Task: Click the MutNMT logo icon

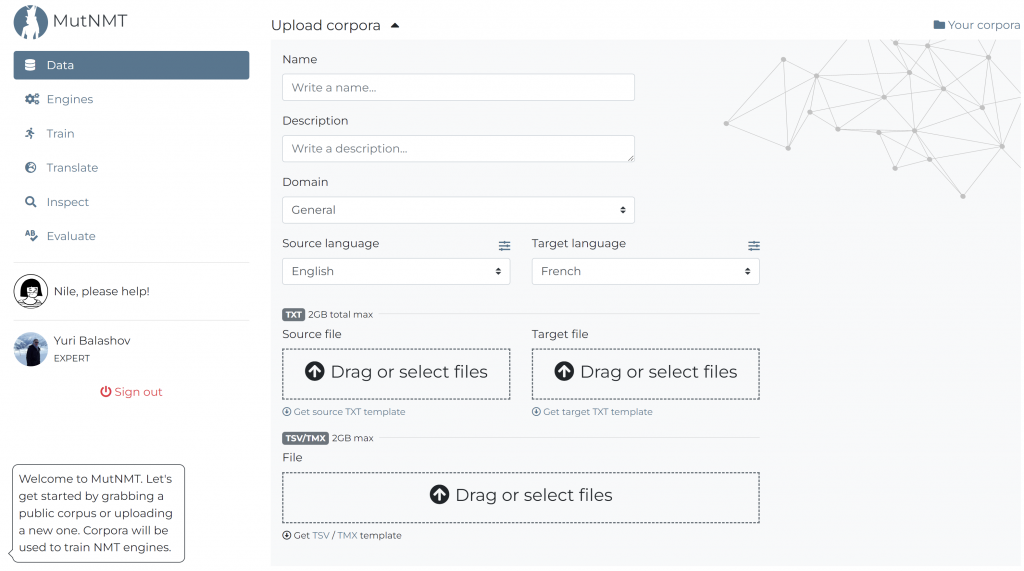Action: 31,21
